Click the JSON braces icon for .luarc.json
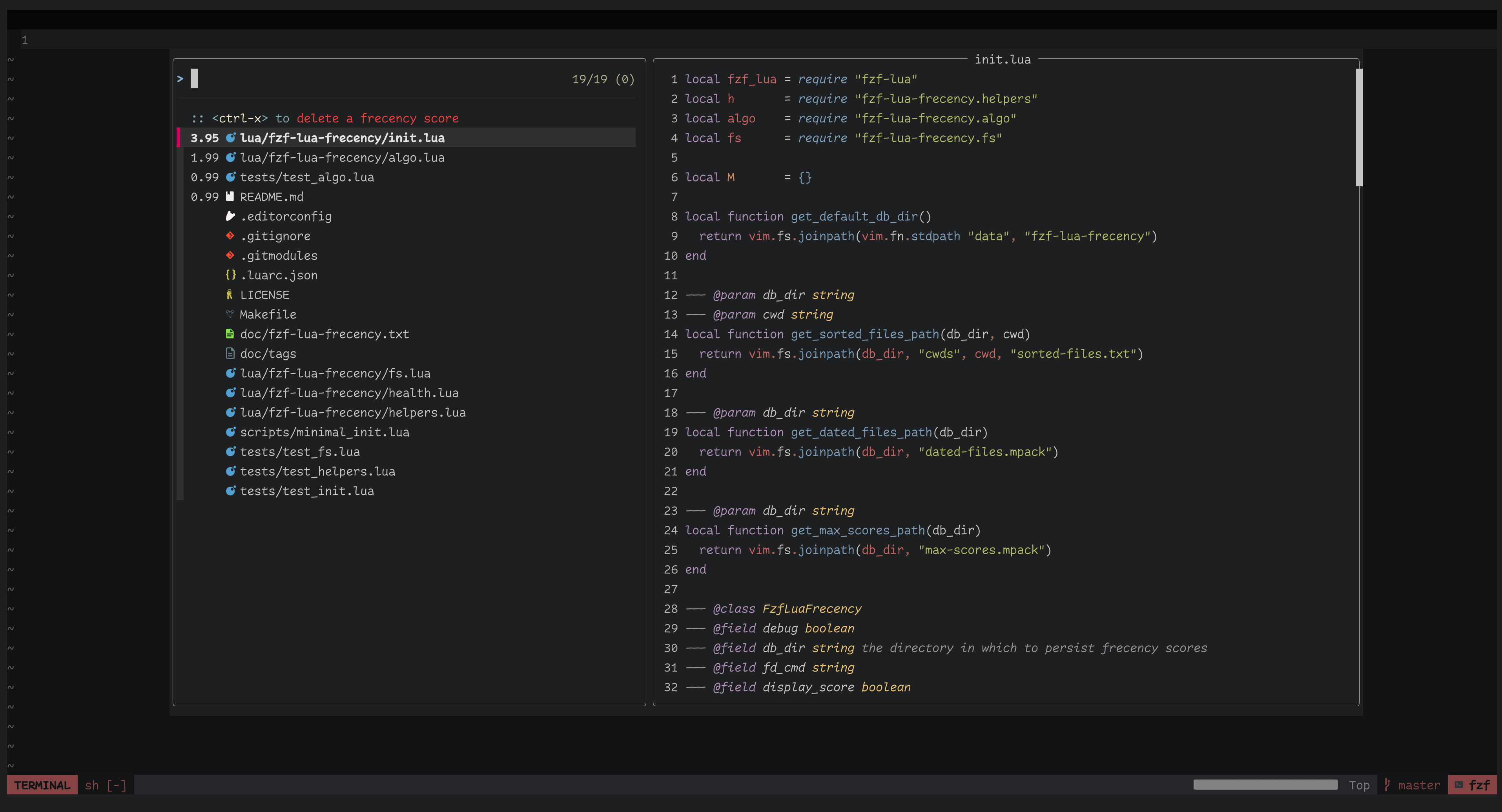Image resolution: width=1502 pixels, height=812 pixels. 230,275
